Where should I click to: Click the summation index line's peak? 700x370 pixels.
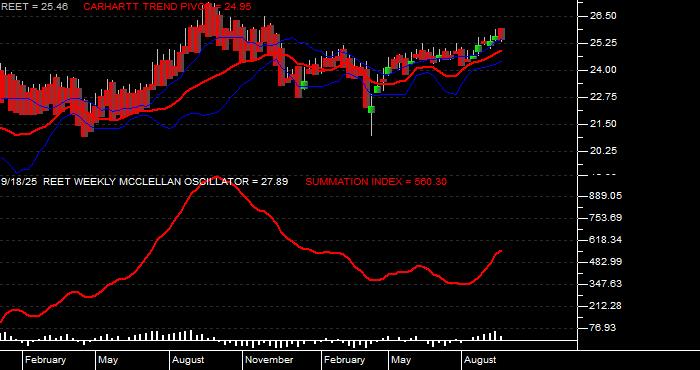click(217, 178)
